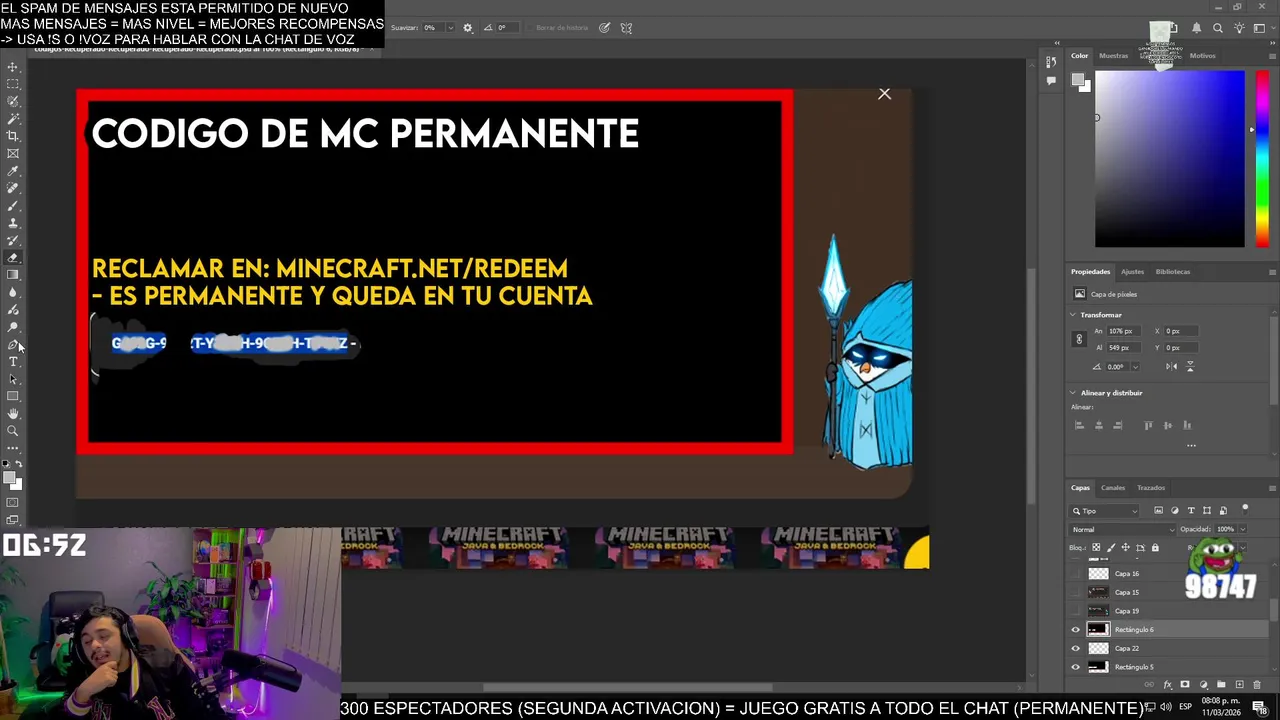Show the Capa 19 layer
This screenshot has width=1280, height=720.
tap(1076, 611)
